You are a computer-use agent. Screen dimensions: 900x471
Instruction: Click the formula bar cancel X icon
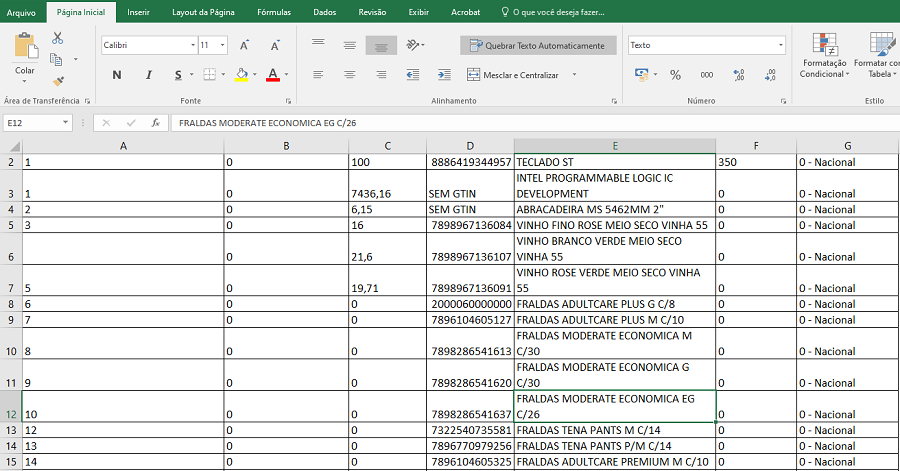(x=106, y=123)
